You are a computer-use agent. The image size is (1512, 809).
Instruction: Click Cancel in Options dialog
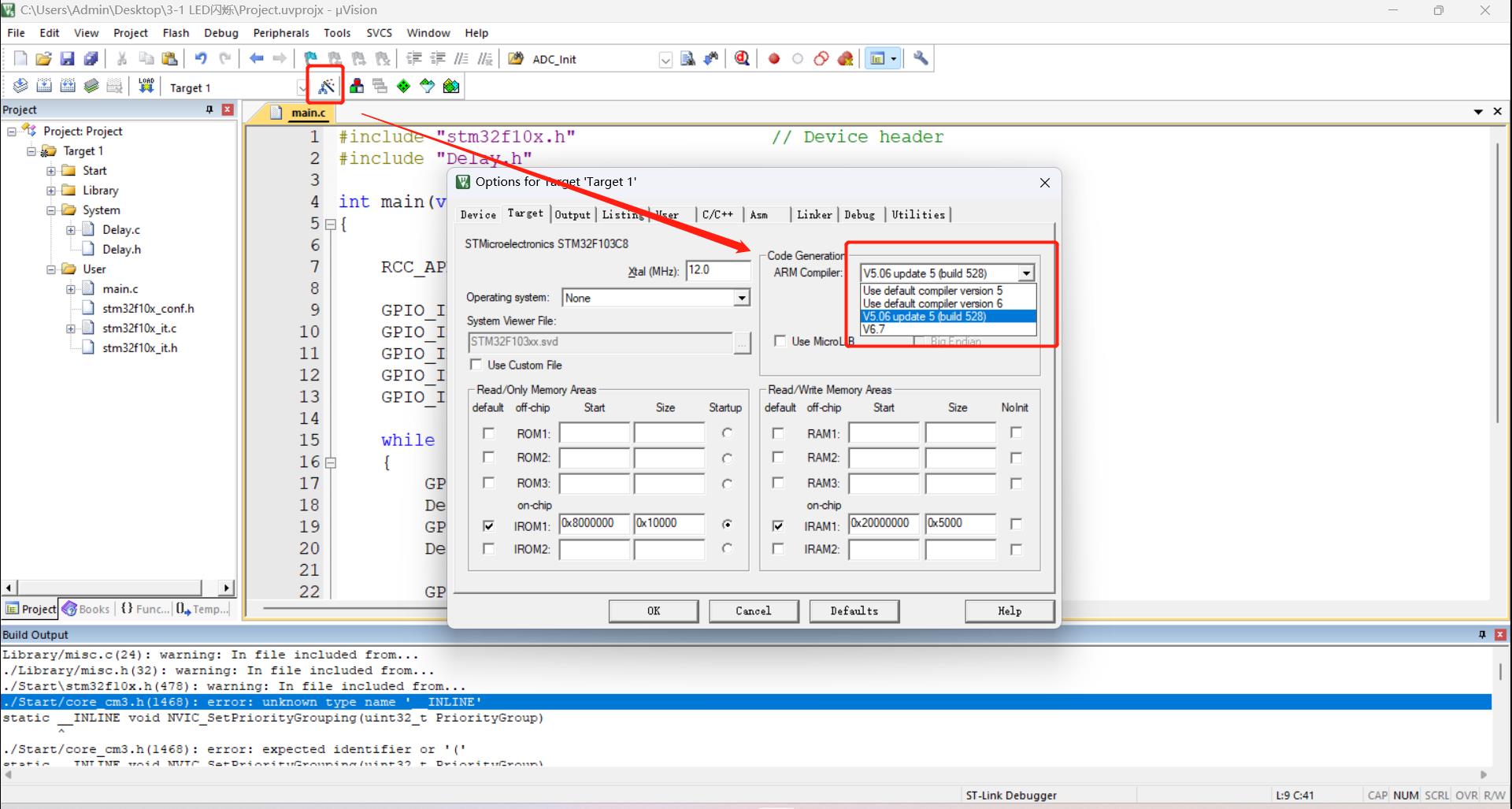coord(754,610)
